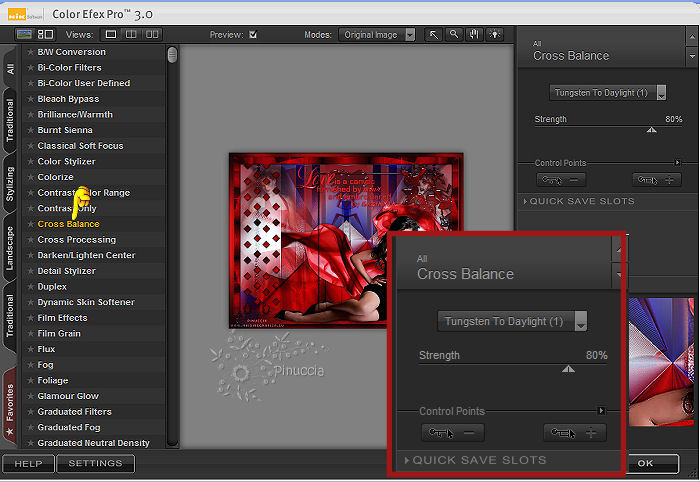Select Darken/Lighten Center filter
Image resolution: width=700 pixels, height=482 pixels.
point(86,255)
